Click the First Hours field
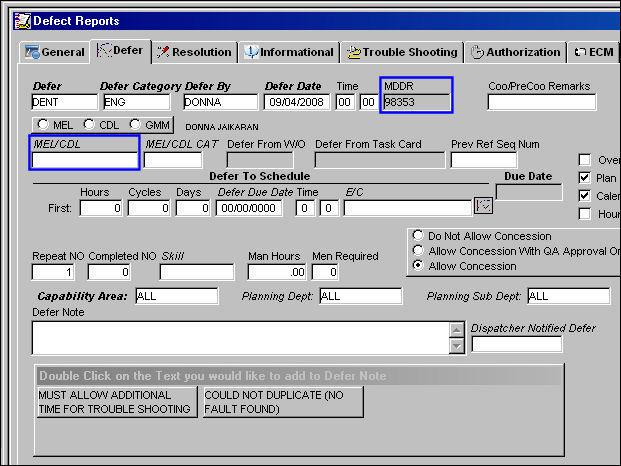Image resolution: width=621 pixels, height=466 pixels. tap(101, 208)
